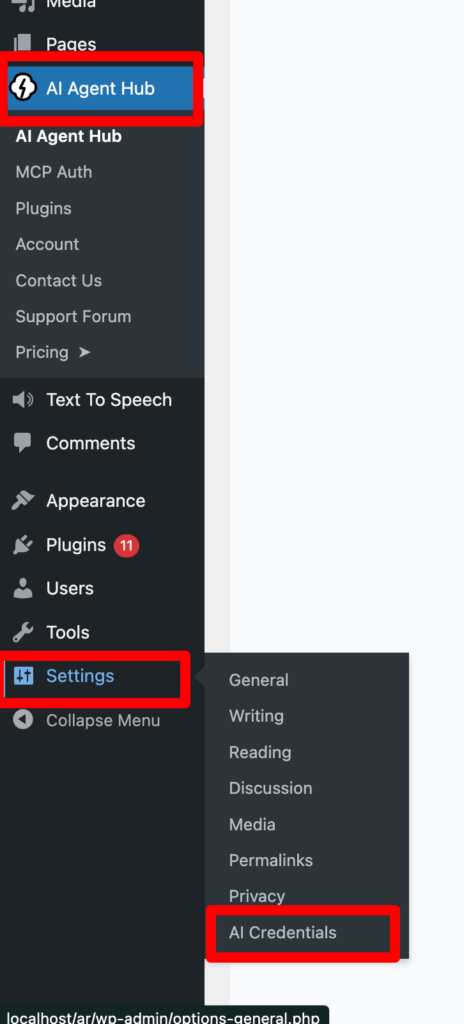Click the Tools wrench icon
This screenshot has height=1024, width=464.
coord(23,632)
